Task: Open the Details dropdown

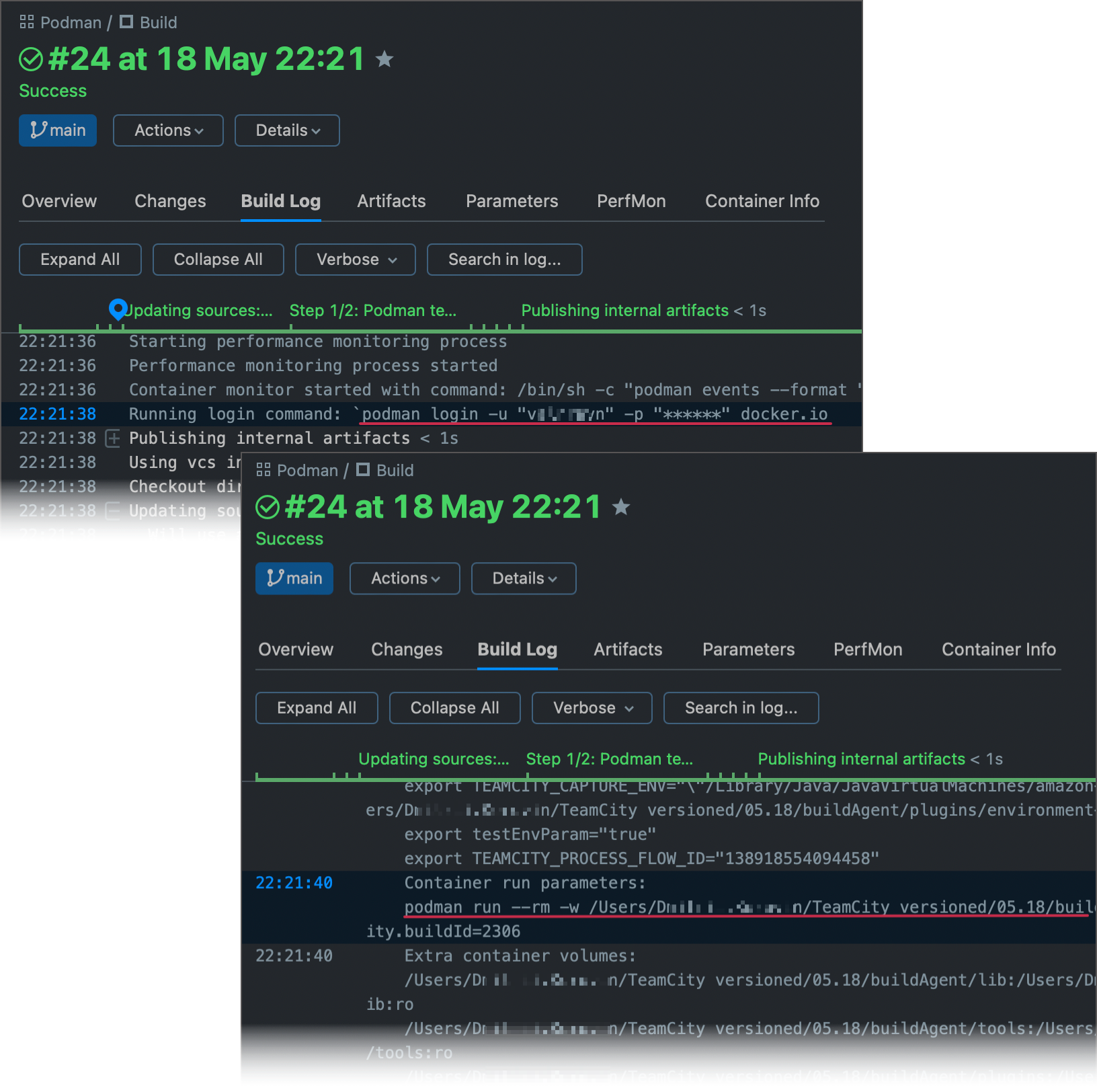Action: coord(286,130)
